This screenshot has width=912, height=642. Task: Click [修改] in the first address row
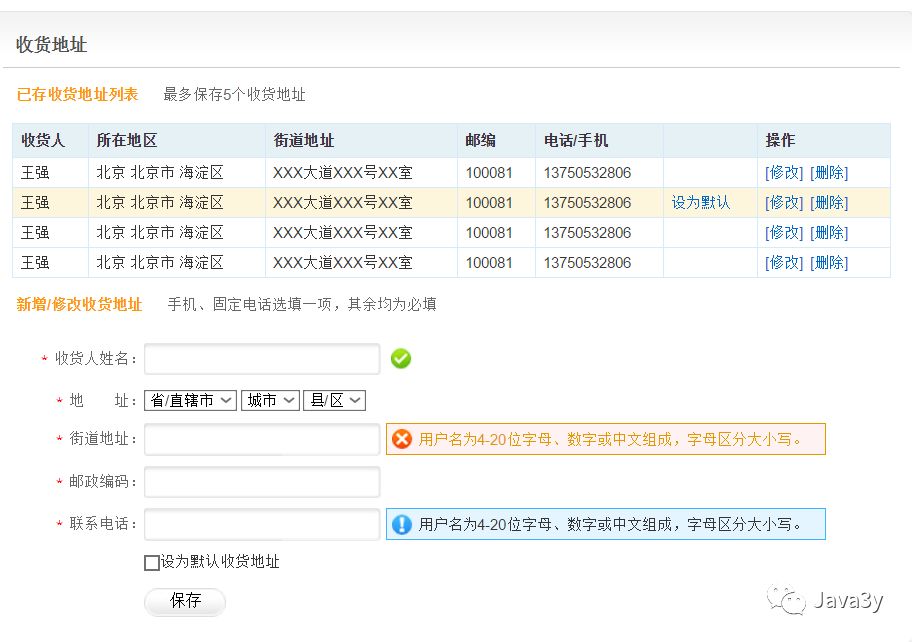coord(784,173)
